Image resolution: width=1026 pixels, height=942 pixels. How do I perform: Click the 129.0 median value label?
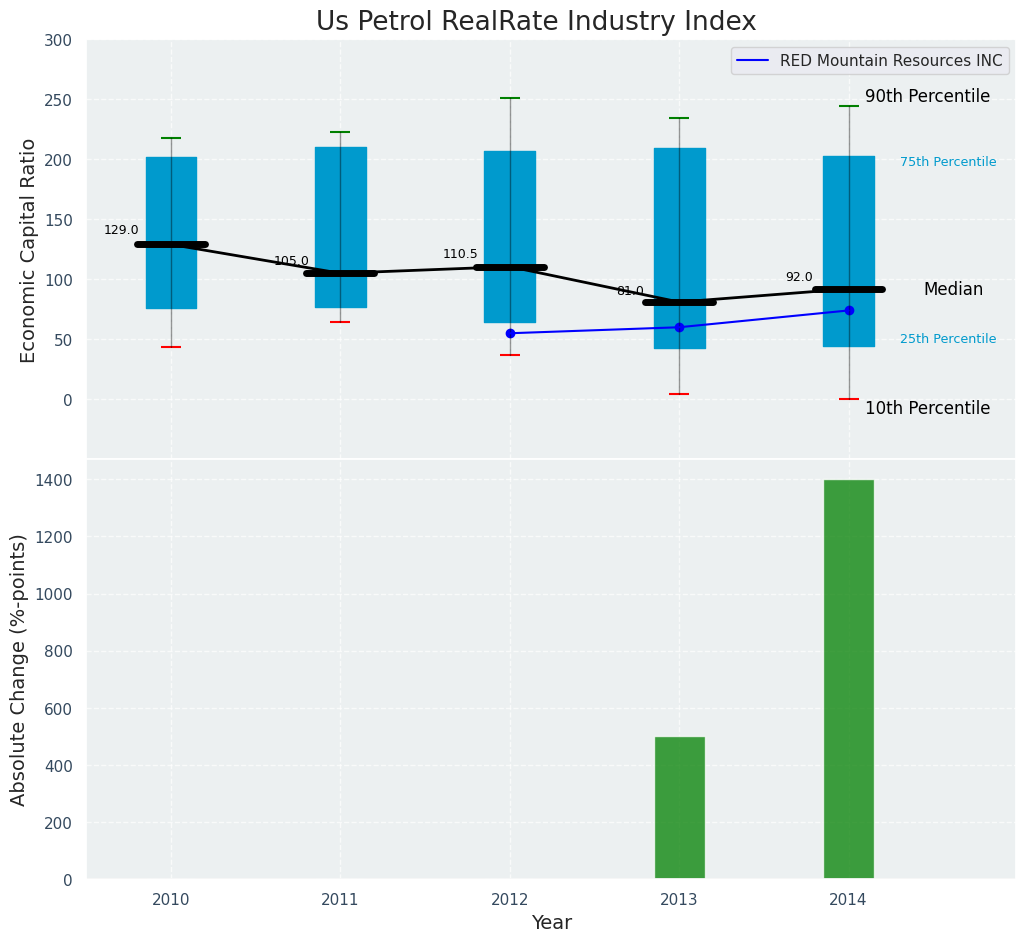[121, 230]
